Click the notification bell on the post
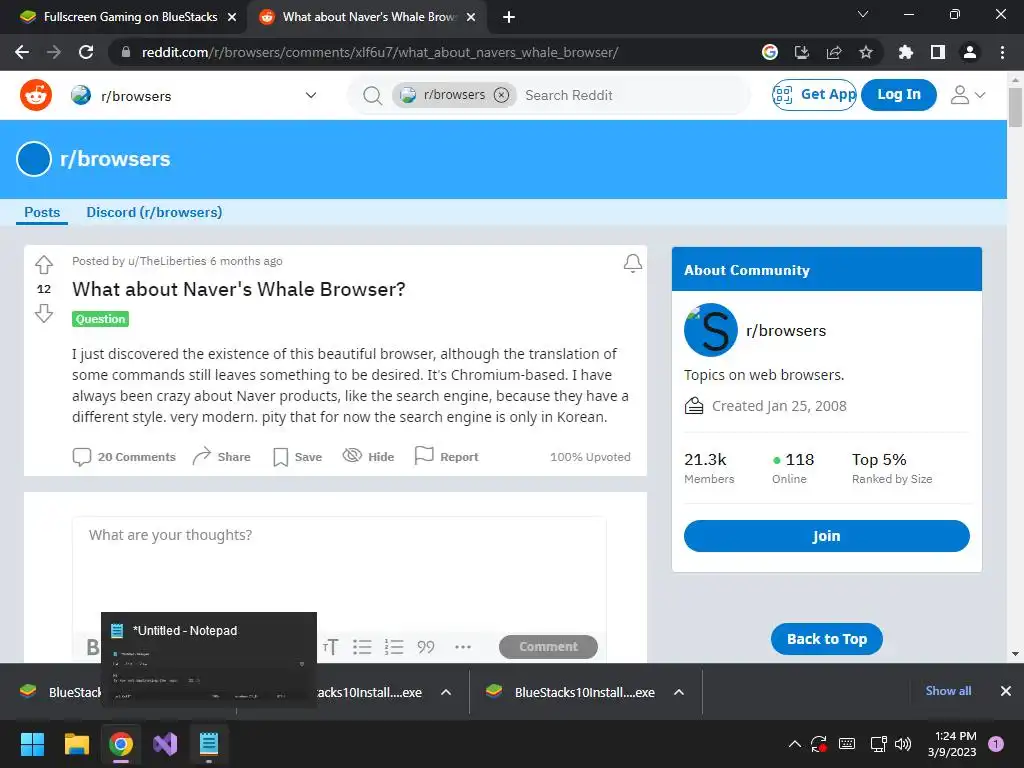 point(632,263)
